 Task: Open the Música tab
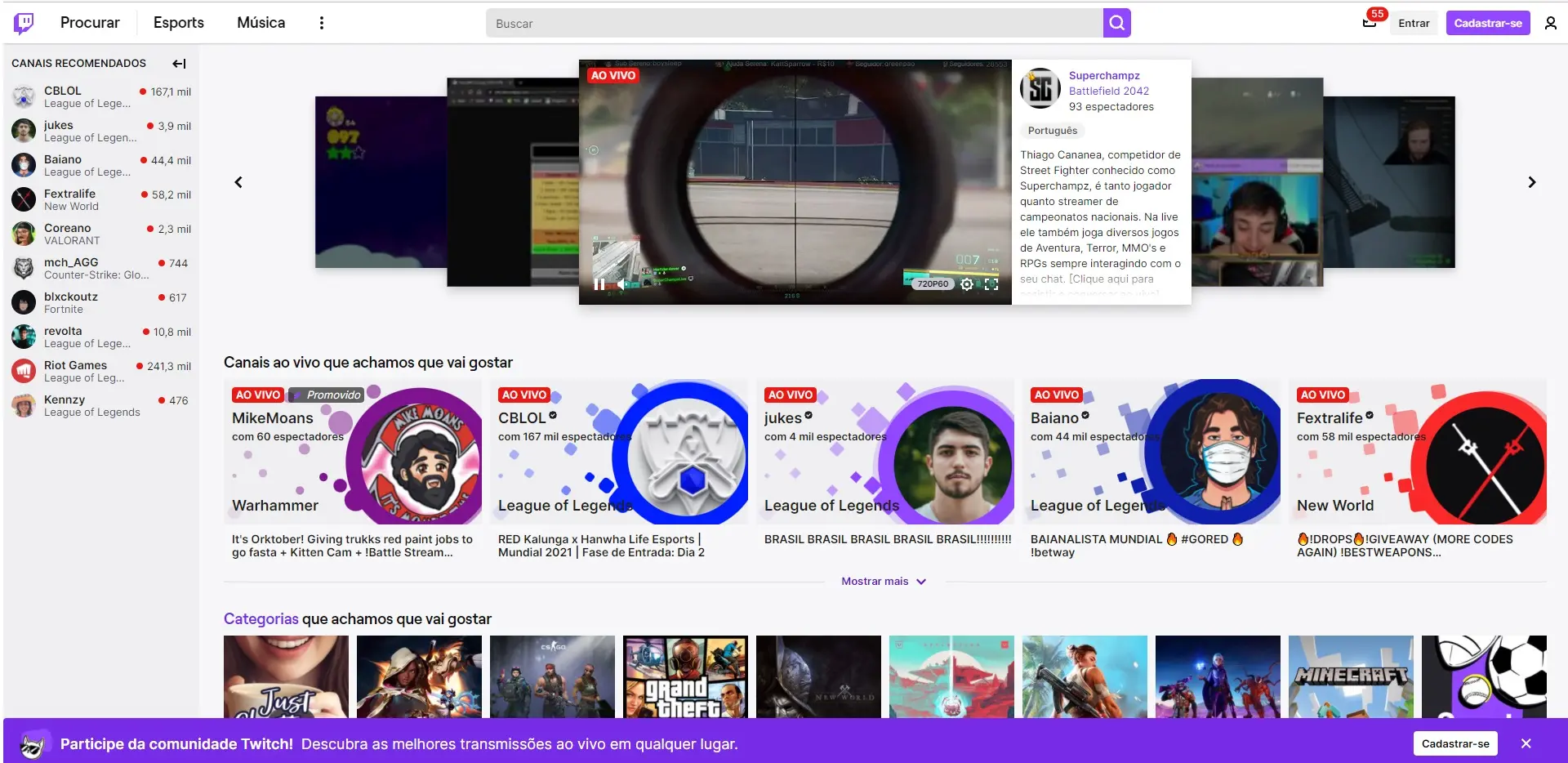click(261, 23)
